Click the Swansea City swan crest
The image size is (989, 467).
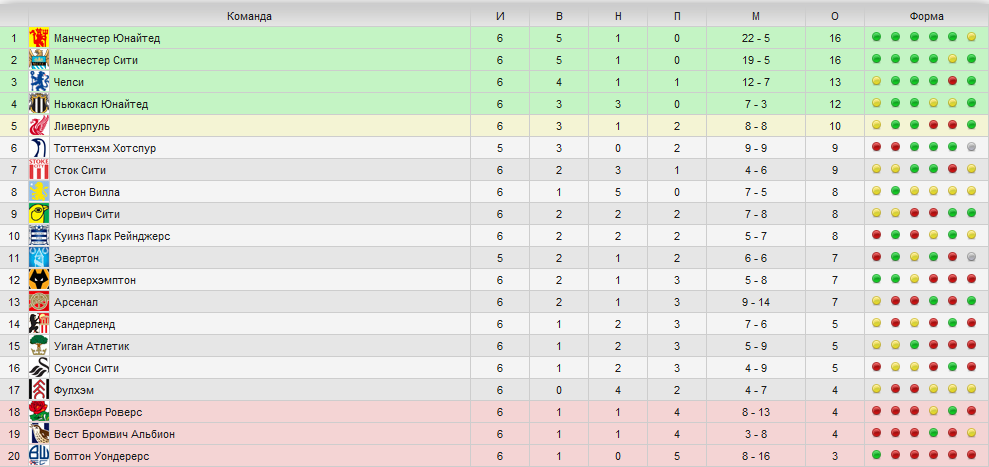pos(39,369)
